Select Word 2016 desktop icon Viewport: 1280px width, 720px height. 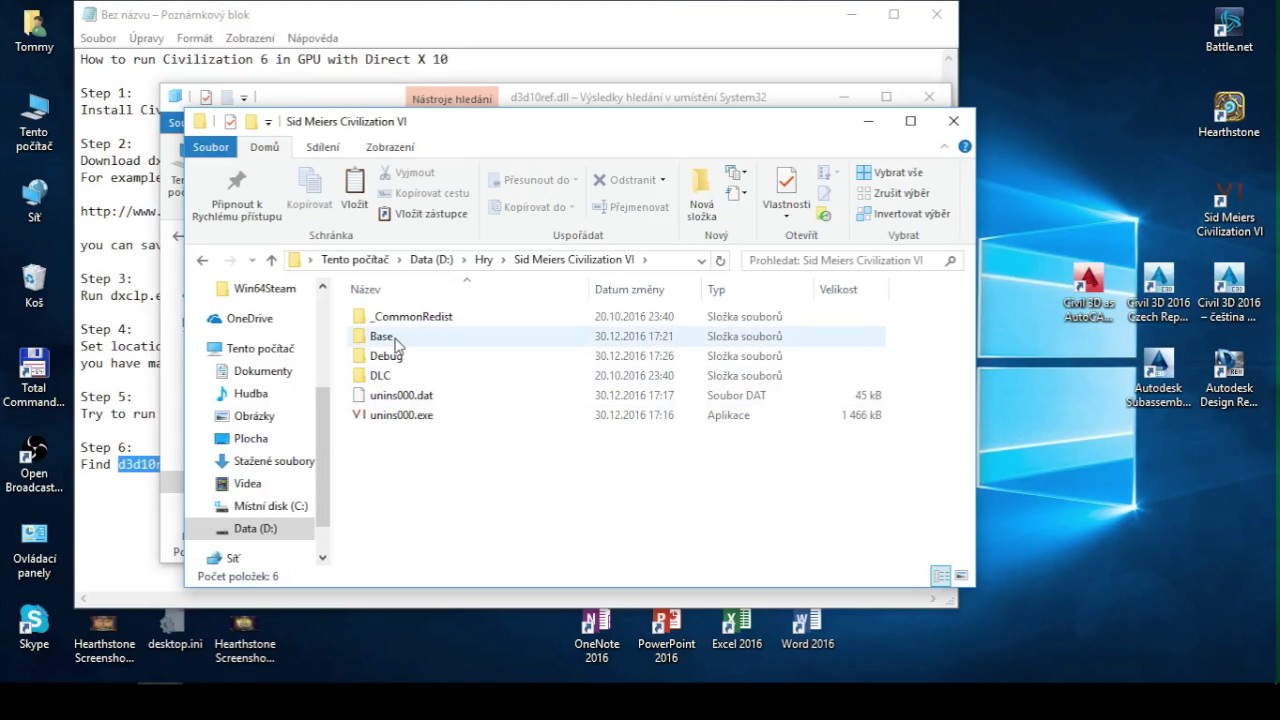(808, 629)
